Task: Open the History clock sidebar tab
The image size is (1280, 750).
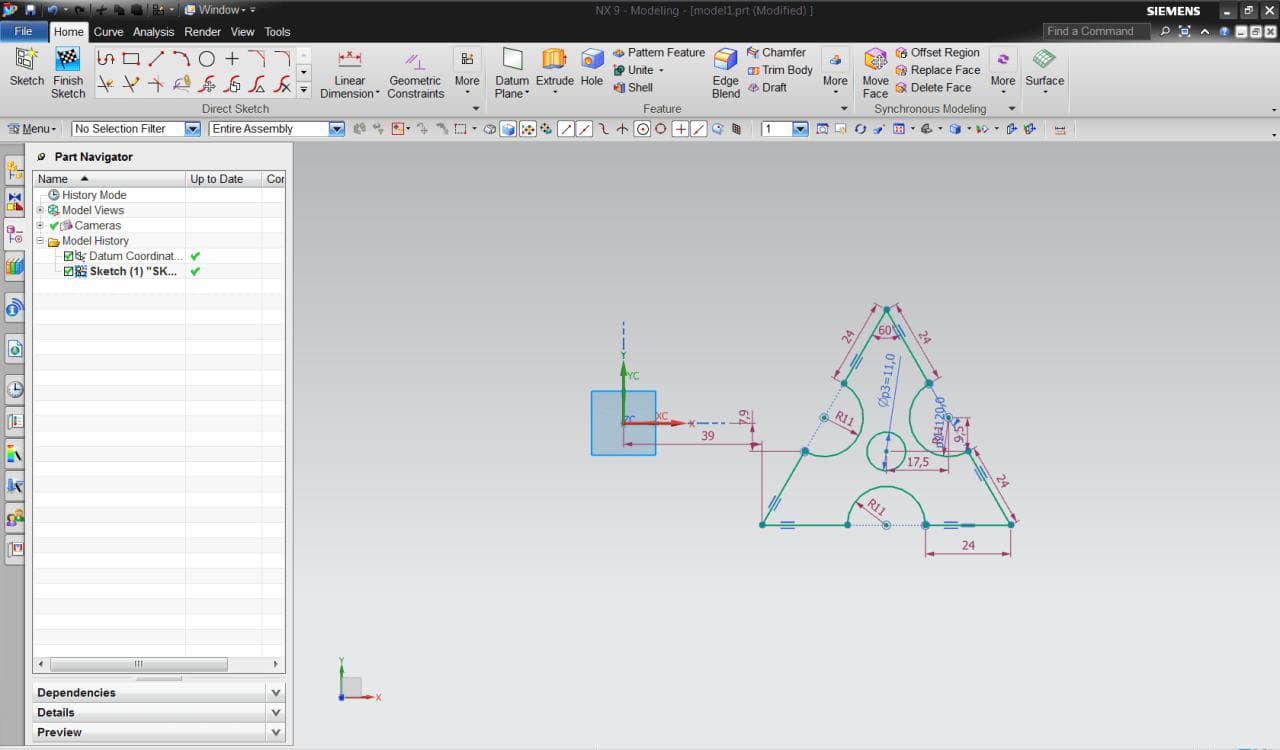Action: [x=14, y=389]
